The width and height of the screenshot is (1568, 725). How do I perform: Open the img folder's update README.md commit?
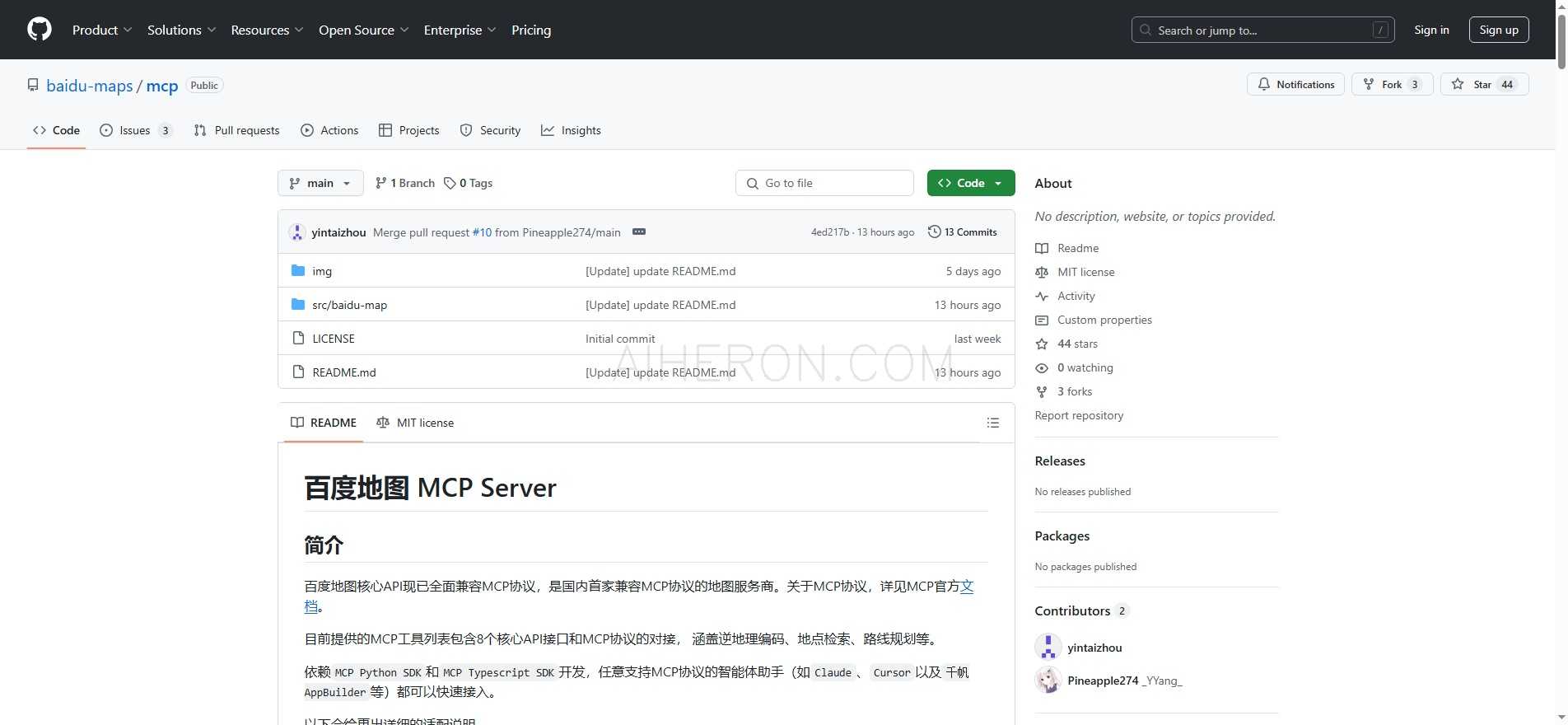[660, 271]
